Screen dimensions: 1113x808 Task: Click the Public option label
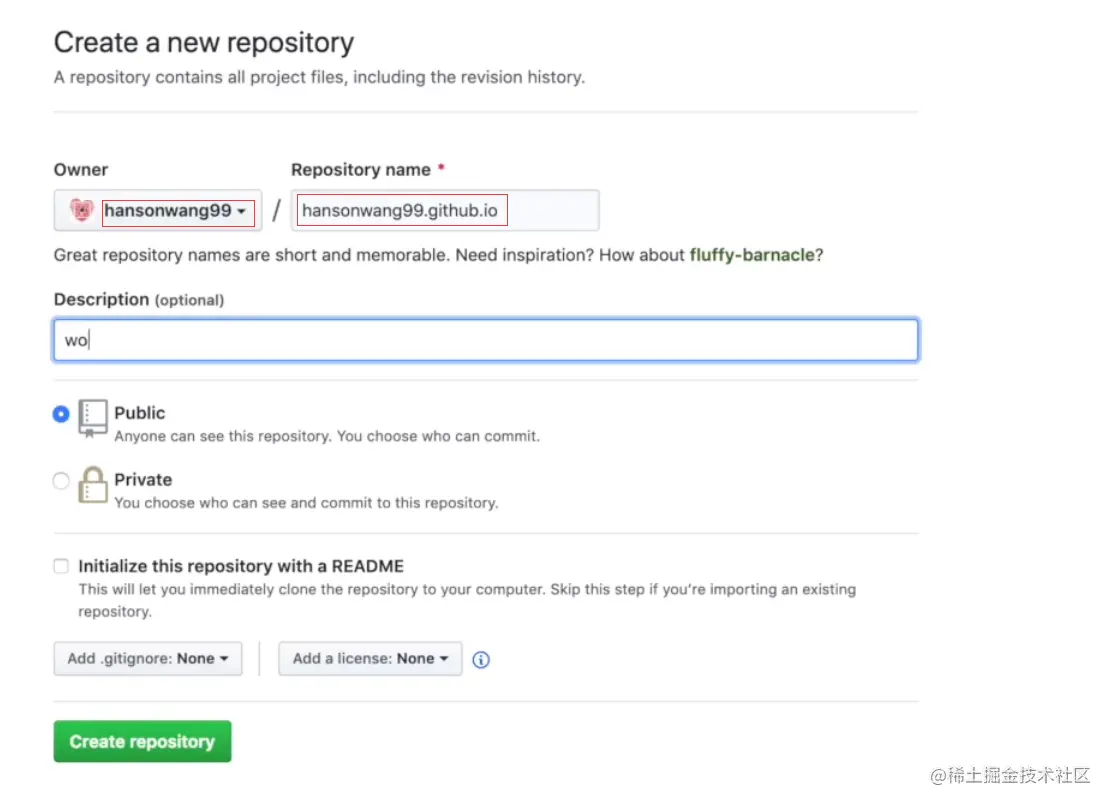[x=140, y=413]
